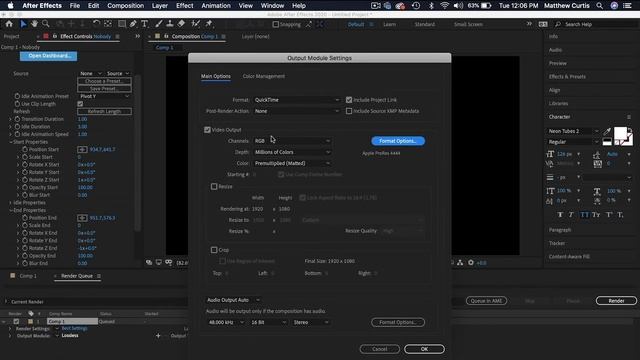Click OK in Output Module Settings
This screenshot has height=360, width=640.
(x=424, y=349)
